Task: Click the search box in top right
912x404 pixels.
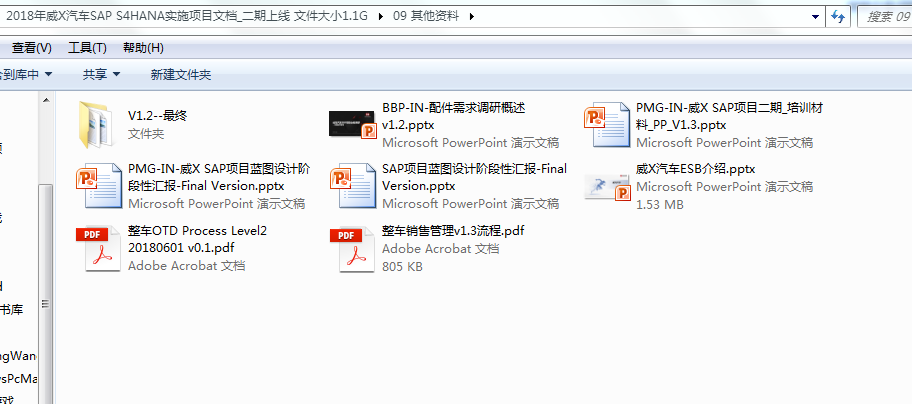Action: point(885,17)
